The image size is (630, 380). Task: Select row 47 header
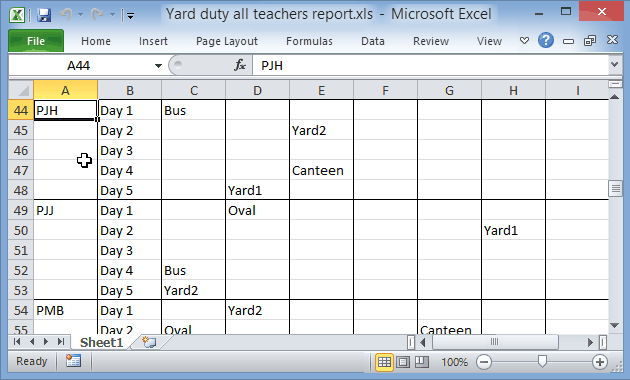click(x=21, y=170)
